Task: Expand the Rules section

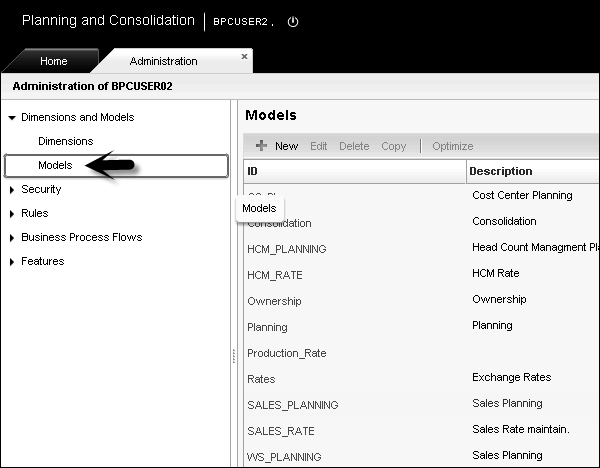Action: 12,213
